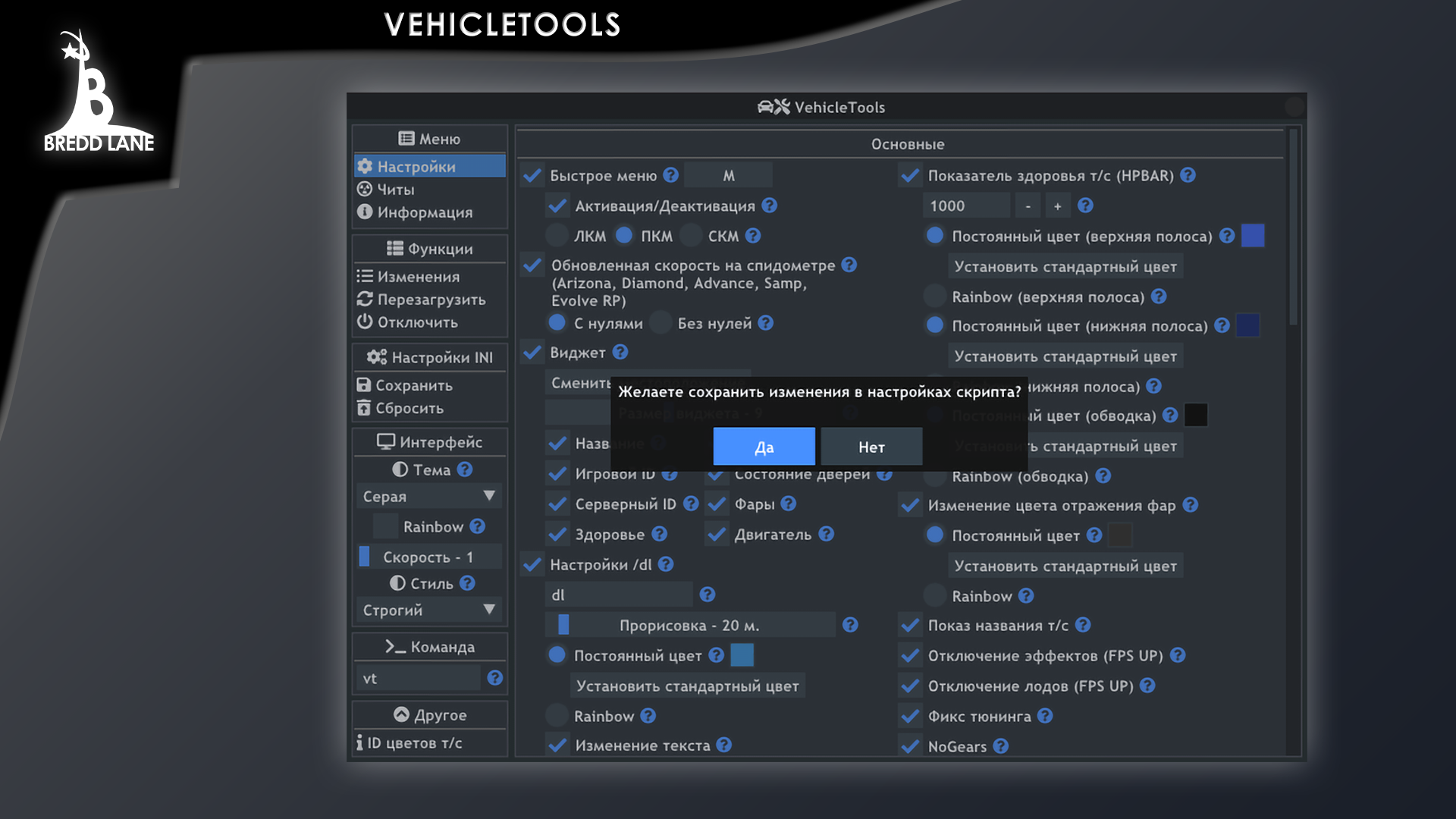
Task: Click help icon beside Без нулей
Action: pos(765,323)
